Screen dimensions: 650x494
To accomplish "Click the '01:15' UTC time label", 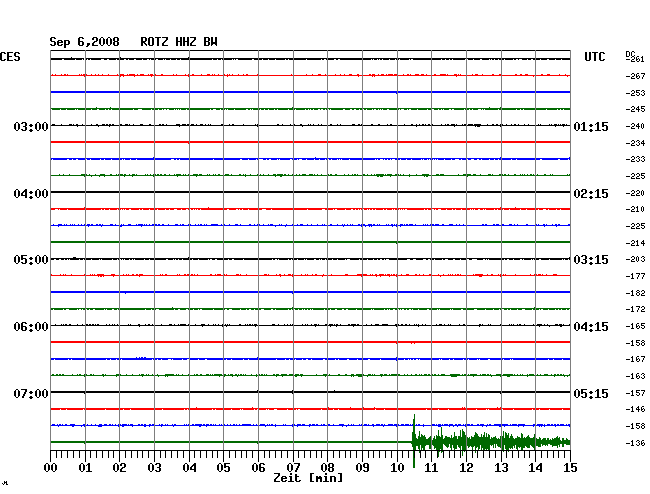I will (591, 126).
